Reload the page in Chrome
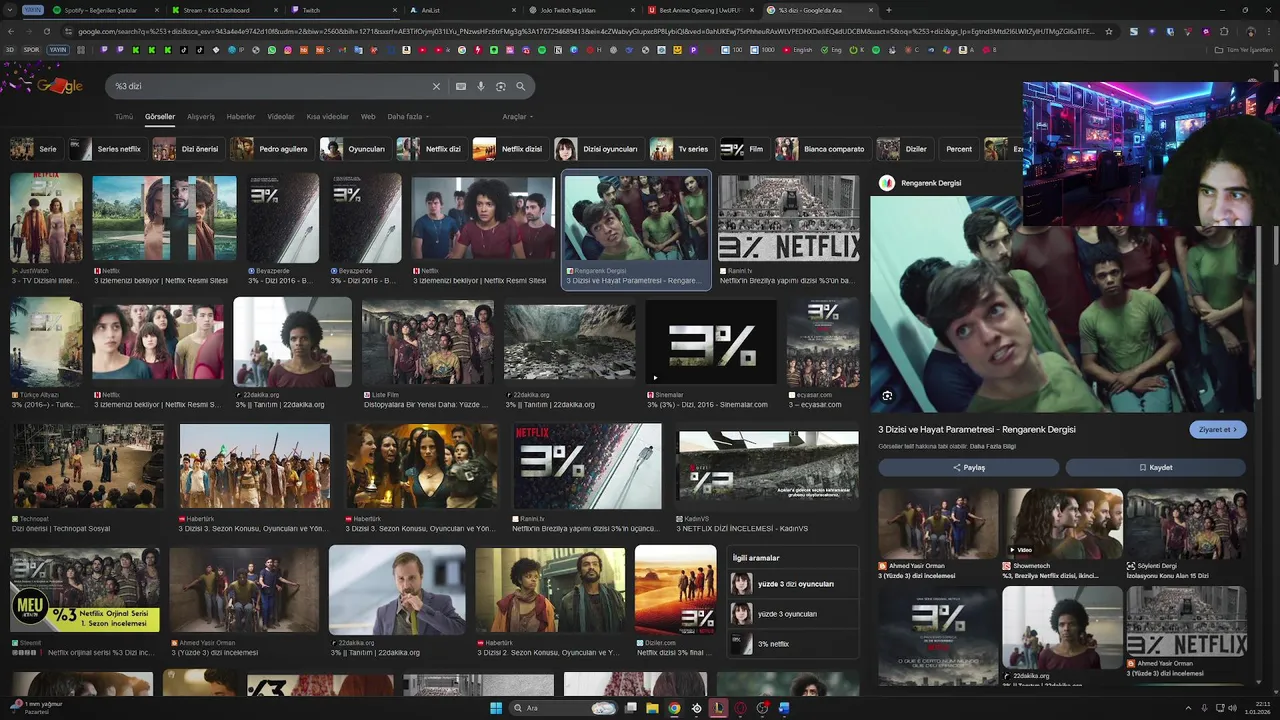The width and height of the screenshot is (1280, 720). (46, 31)
